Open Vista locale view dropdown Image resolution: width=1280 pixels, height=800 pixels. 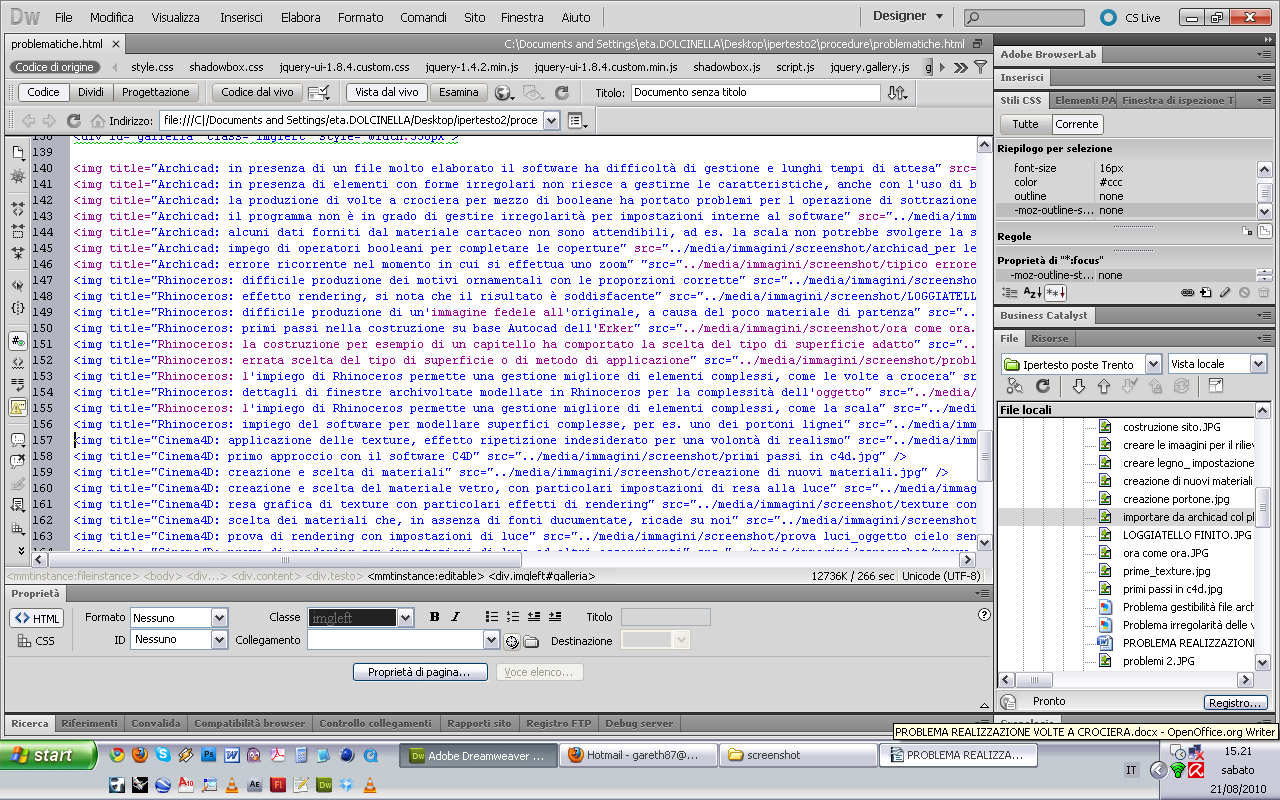click(x=1258, y=364)
